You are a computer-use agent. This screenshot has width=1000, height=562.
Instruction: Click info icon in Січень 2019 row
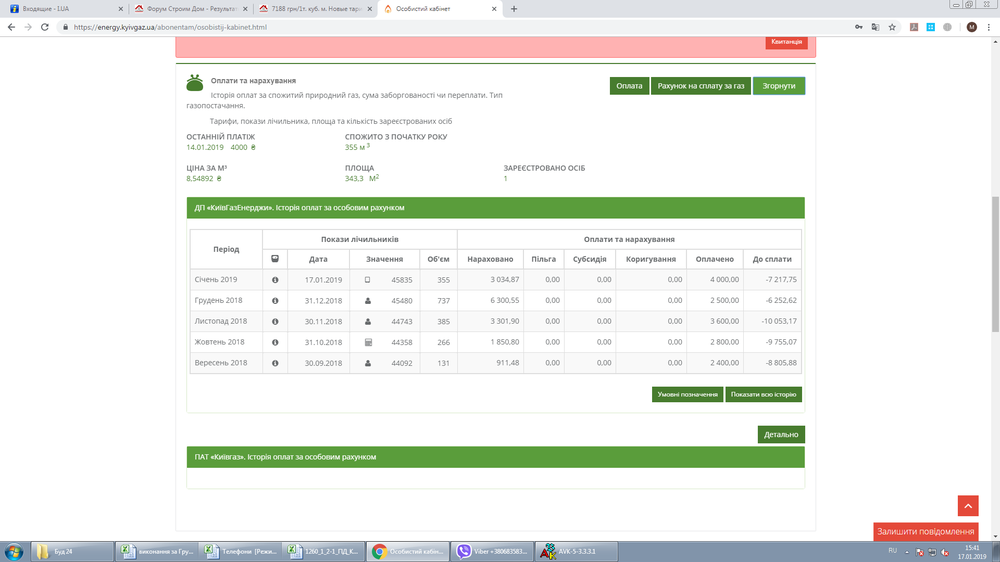pyautogui.click(x=275, y=279)
